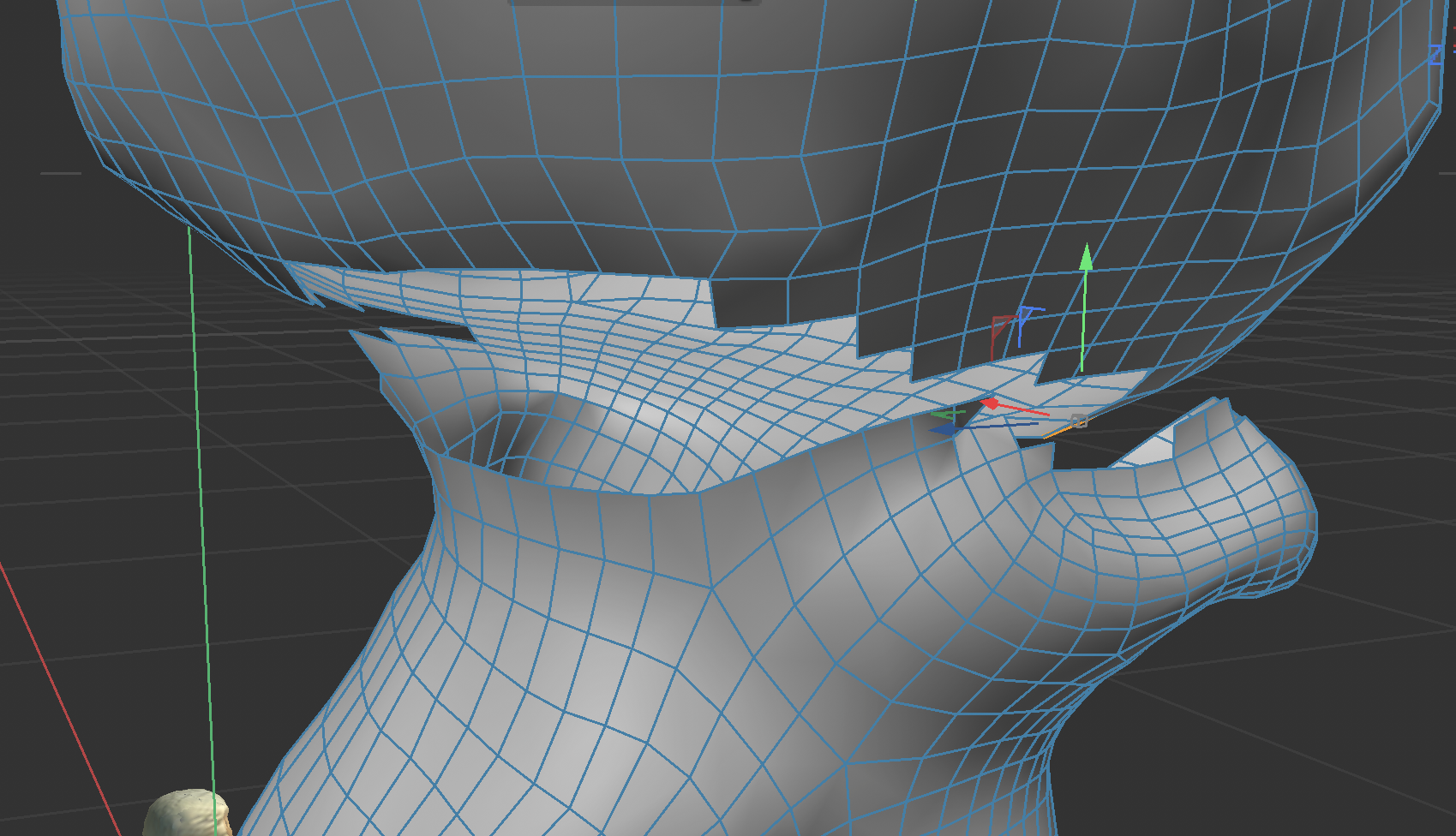Select the green axis handle near the gizmo center
The width and height of the screenshot is (1456, 836).
point(949,414)
